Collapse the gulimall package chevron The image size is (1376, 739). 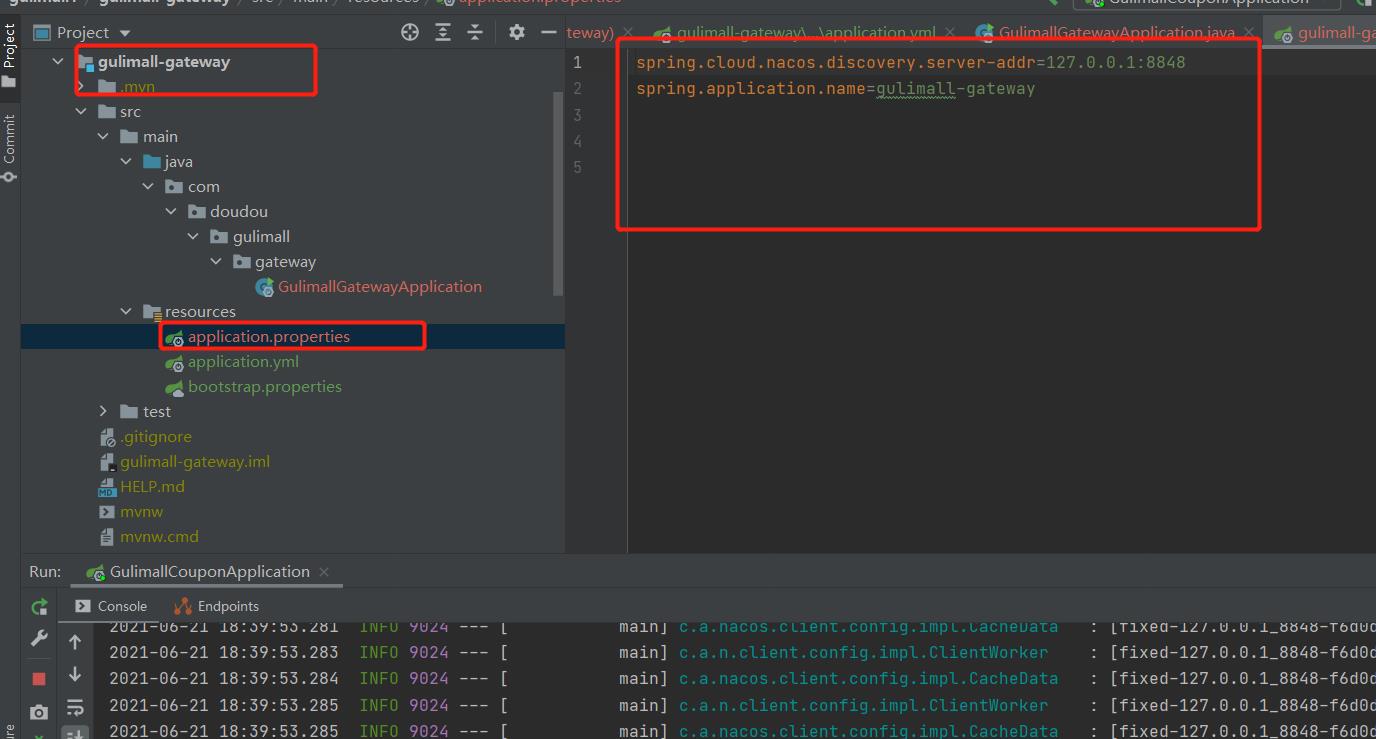pyautogui.click(x=193, y=237)
